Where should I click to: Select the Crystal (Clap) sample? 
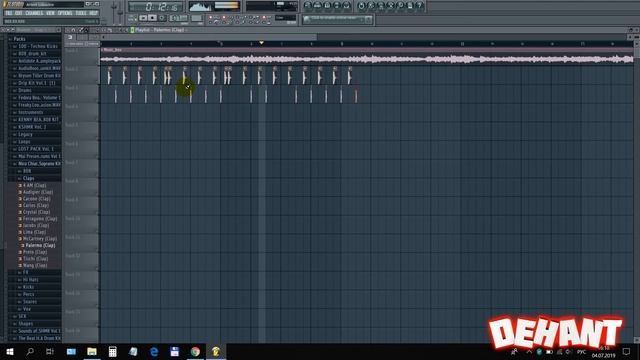tap(36, 212)
